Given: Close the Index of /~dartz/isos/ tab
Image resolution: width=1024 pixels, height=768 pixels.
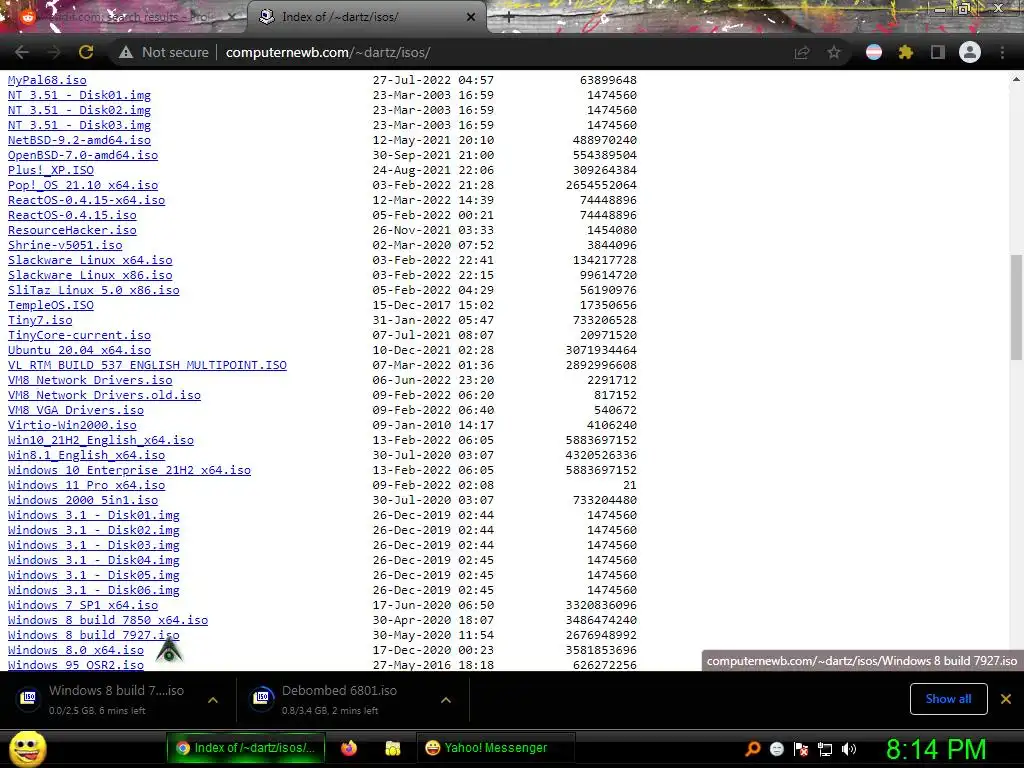Looking at the screenshot, I should tap(471, 17).
